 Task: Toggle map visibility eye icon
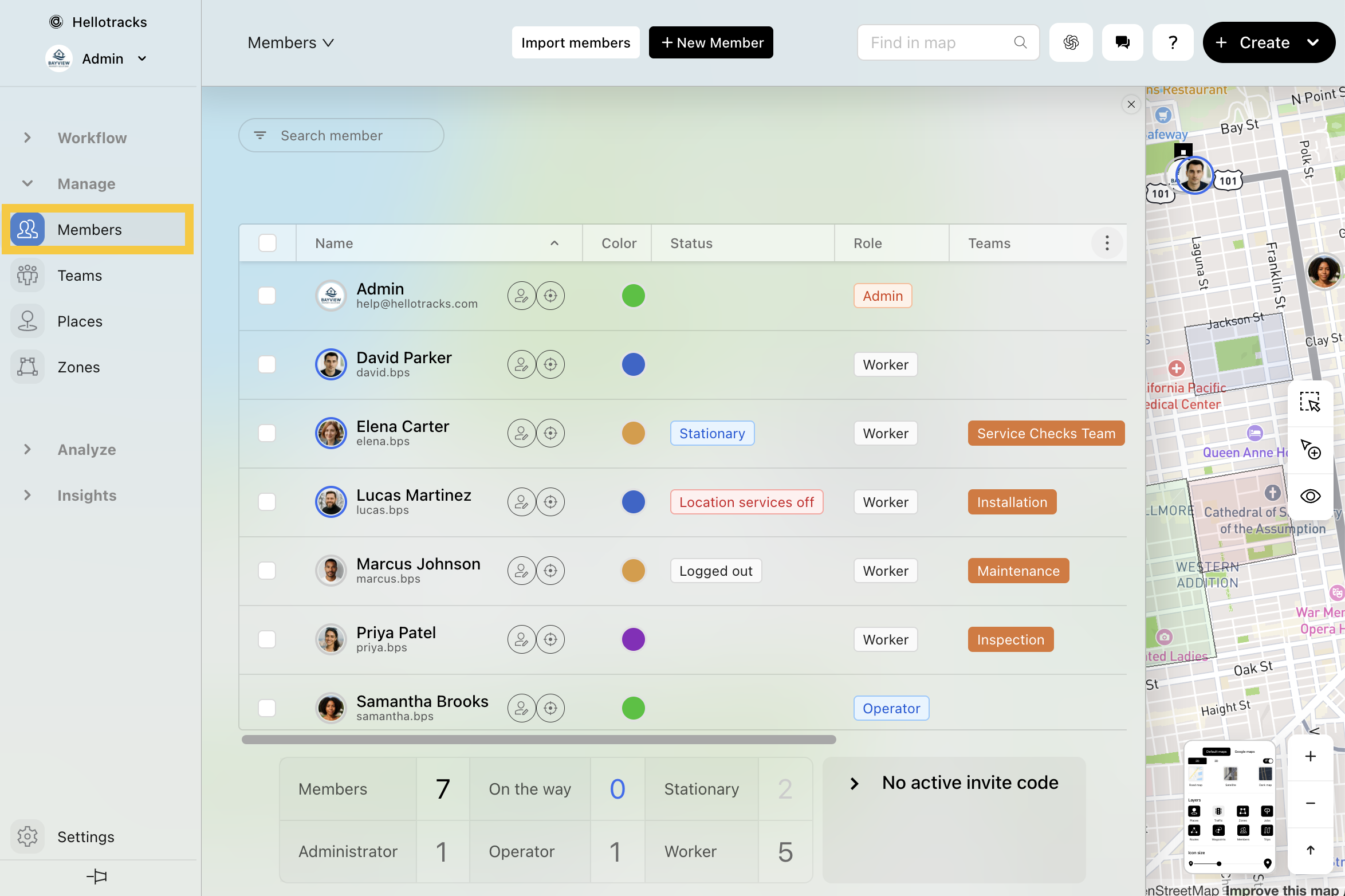coord(1310,496)
